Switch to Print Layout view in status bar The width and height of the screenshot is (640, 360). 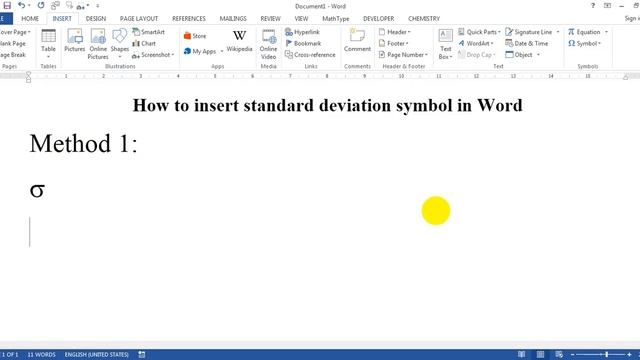pyautogui.click(x=540, y=354)
